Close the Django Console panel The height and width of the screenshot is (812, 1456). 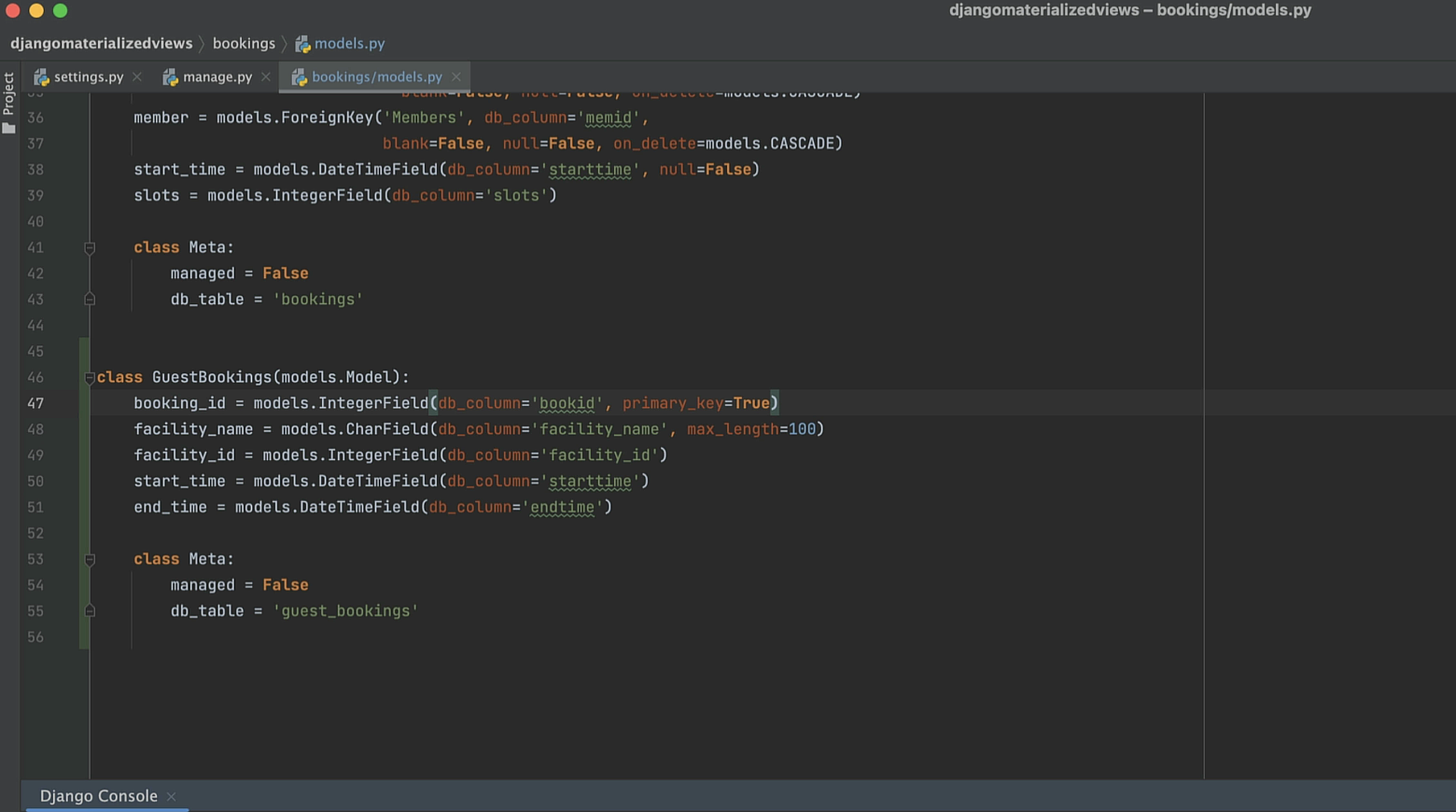click(x=171, y=796)
